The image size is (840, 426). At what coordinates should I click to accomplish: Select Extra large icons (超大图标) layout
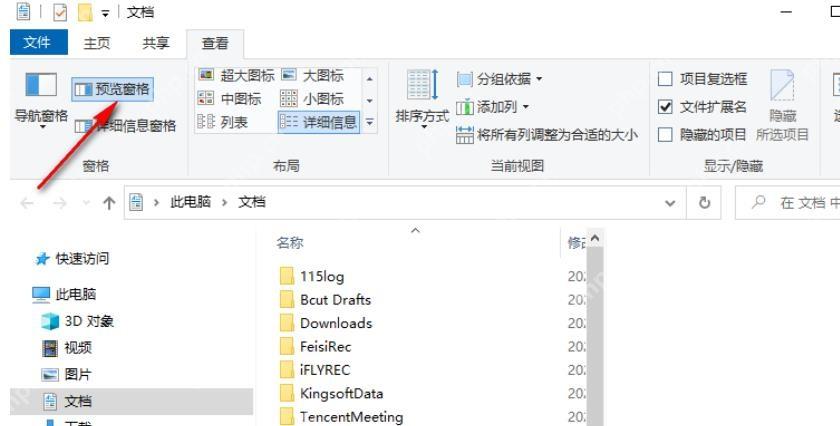pos(236,75)
